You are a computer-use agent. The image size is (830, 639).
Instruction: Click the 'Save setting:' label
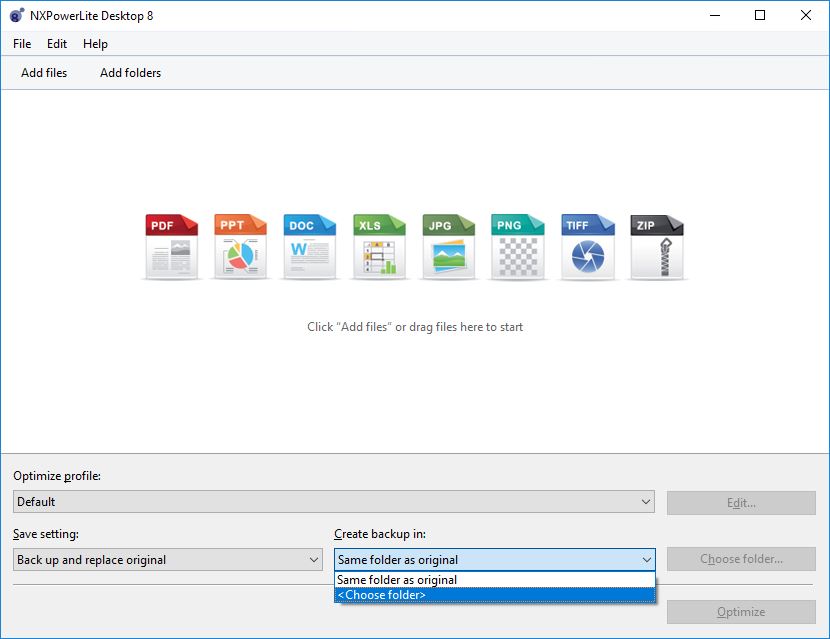pyautogui.click(x=46, y=534)
